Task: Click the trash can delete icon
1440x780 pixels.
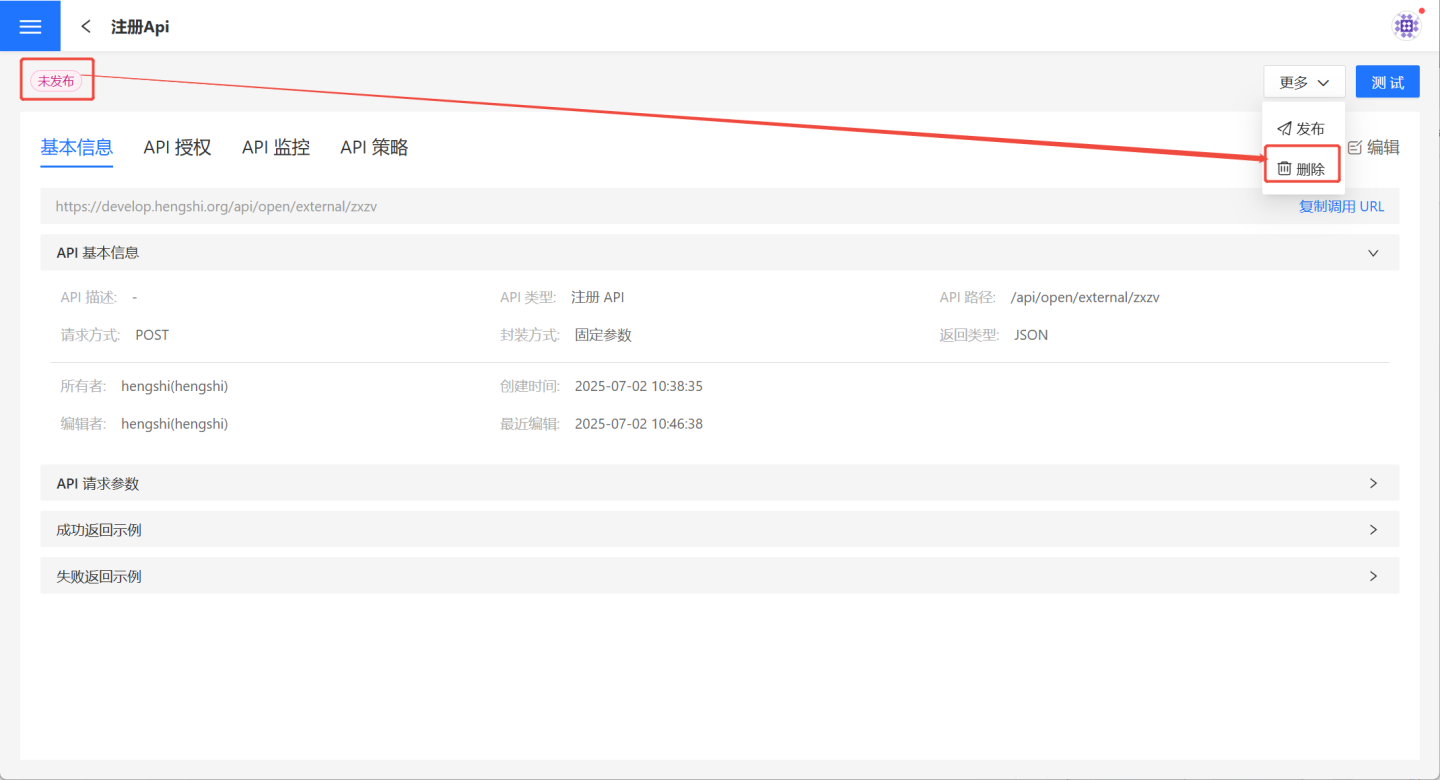Action: pos(1284,169)
